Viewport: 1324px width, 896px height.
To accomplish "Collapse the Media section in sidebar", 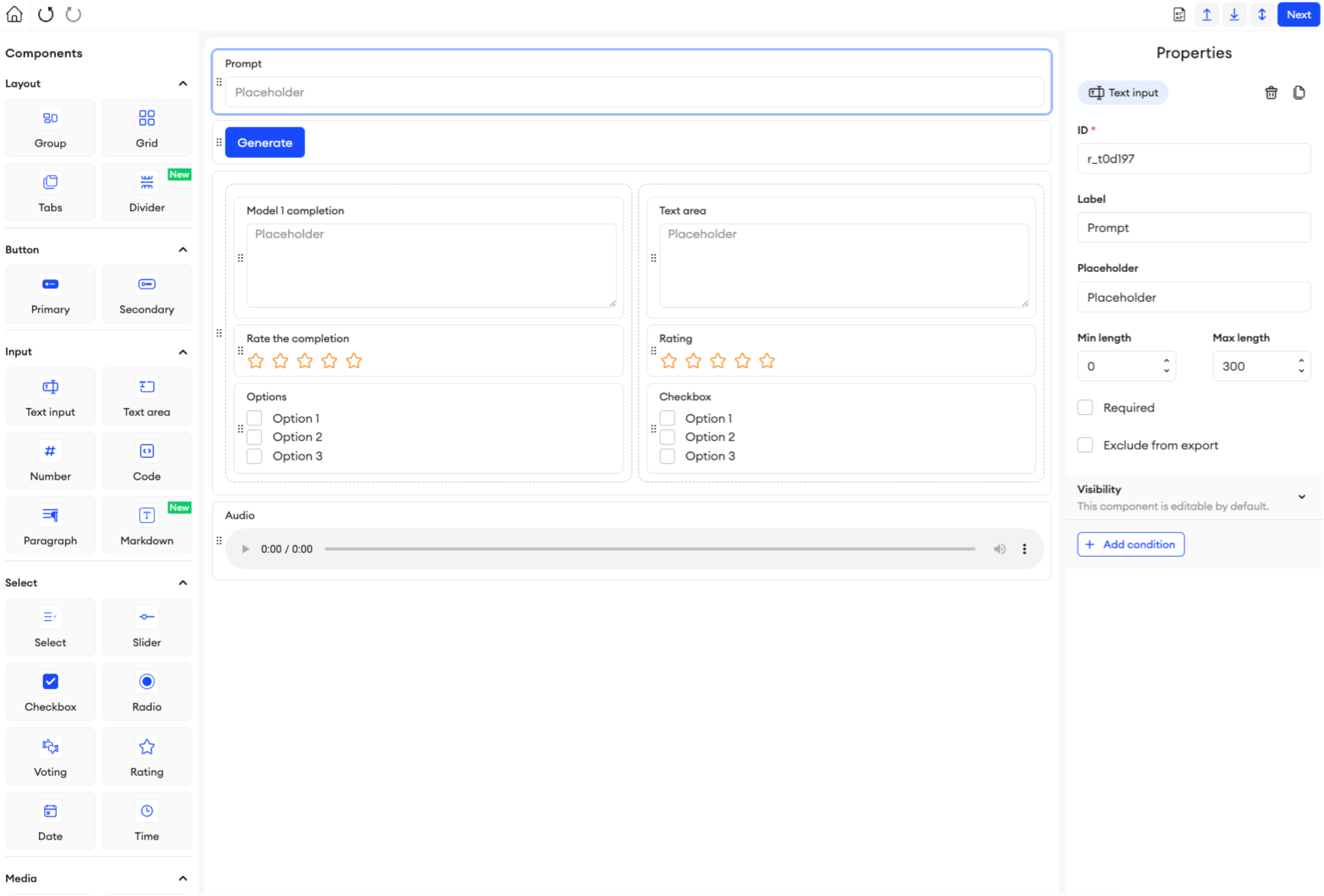I will pyautogui.click(x=182, y=878).
